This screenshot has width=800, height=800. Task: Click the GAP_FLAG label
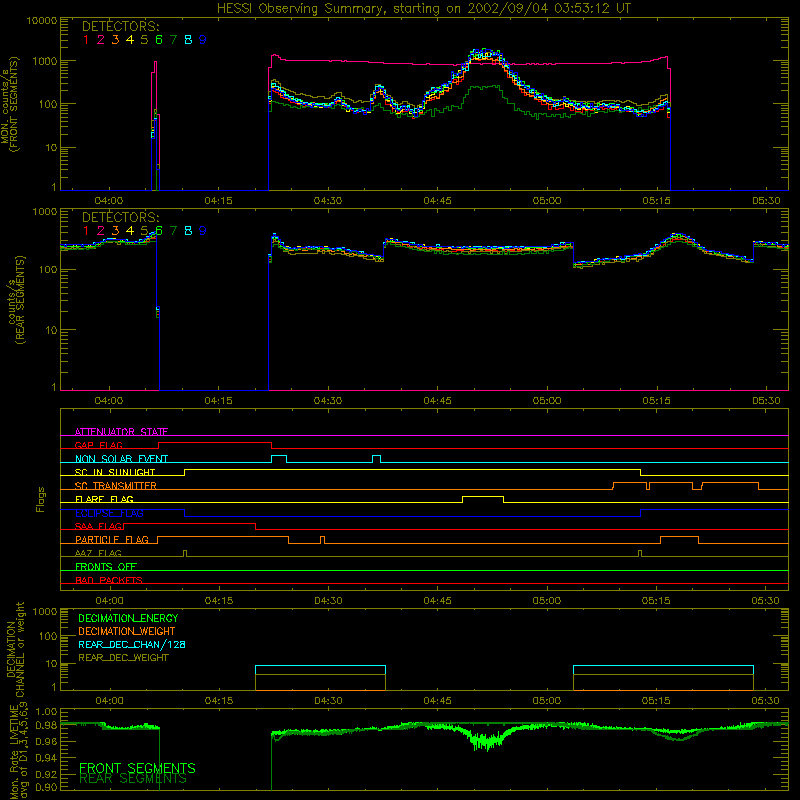point(98,445)
